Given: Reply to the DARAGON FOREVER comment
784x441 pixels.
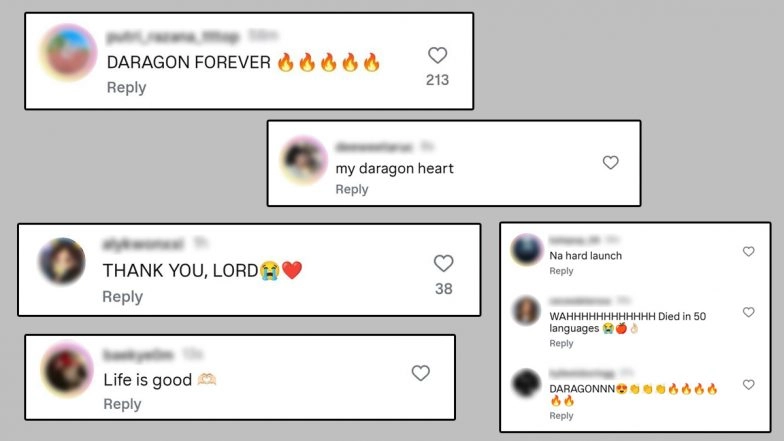Looking at the screenshot, I should tap(126, 88).
